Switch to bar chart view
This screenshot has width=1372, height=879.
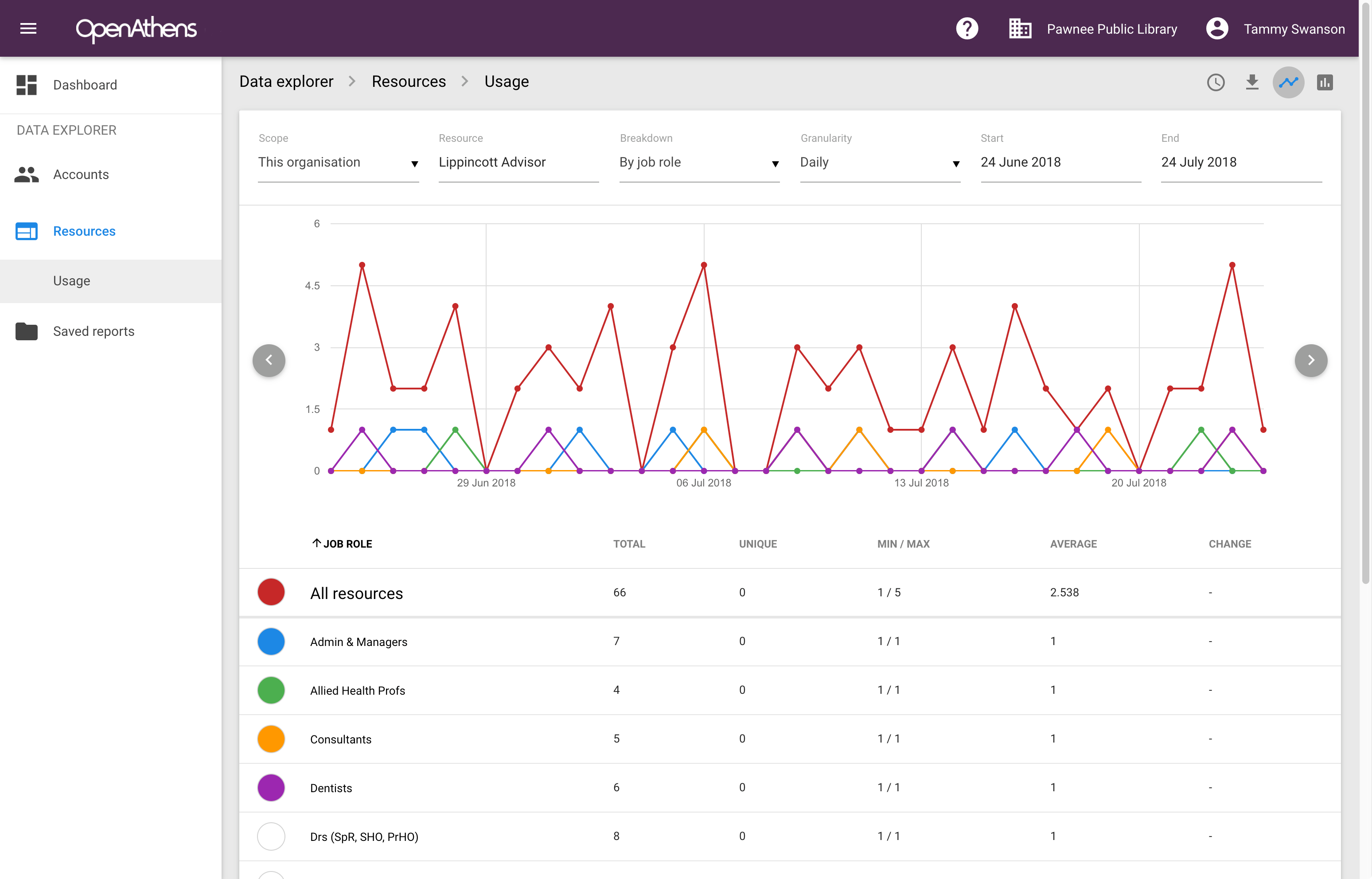click(1325, 83)
